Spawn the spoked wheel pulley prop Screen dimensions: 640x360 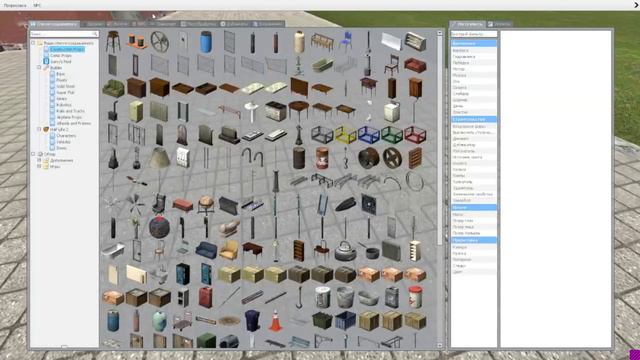coord(160,42)
